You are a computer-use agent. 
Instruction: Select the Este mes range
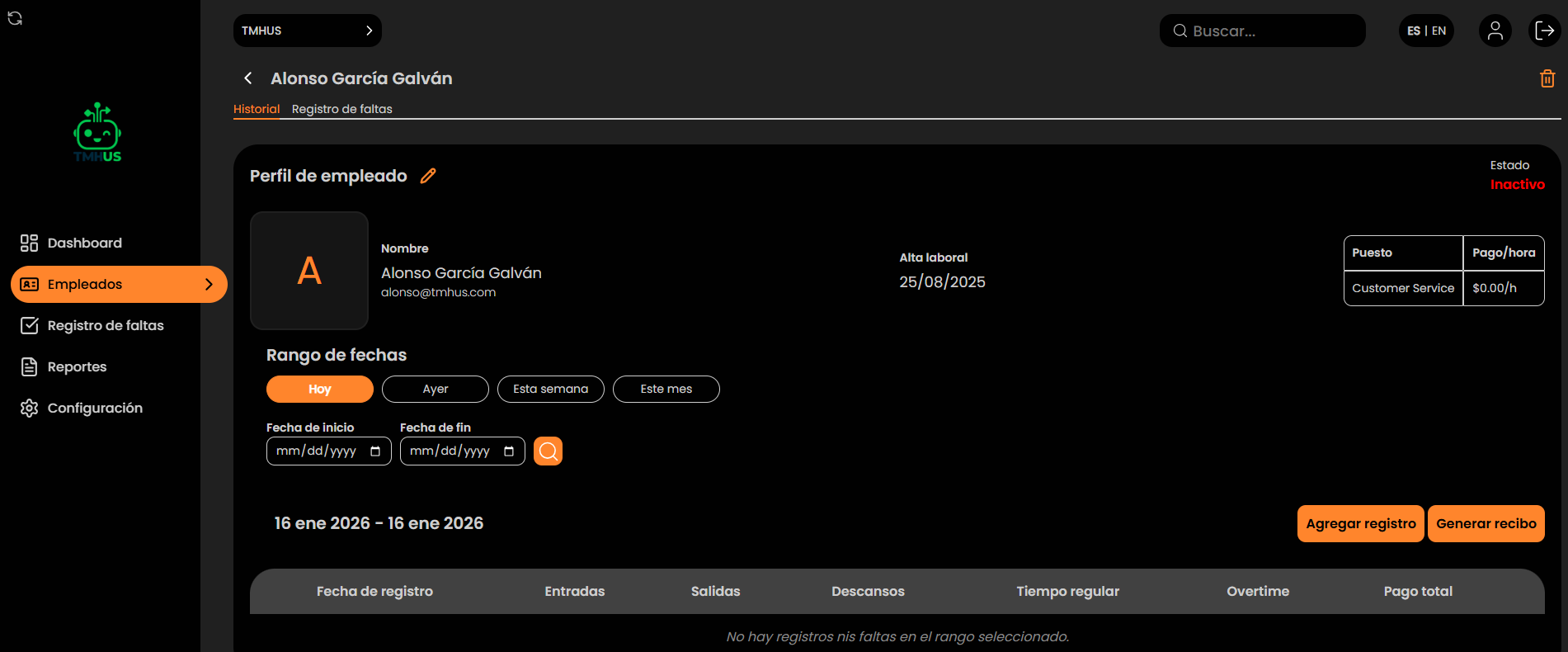[666, 389]
